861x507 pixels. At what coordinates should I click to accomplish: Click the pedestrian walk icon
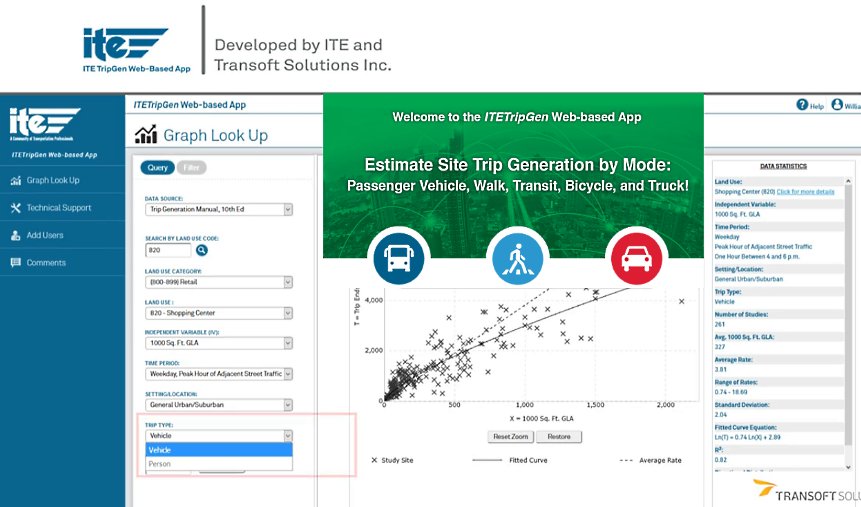point(517,258)
